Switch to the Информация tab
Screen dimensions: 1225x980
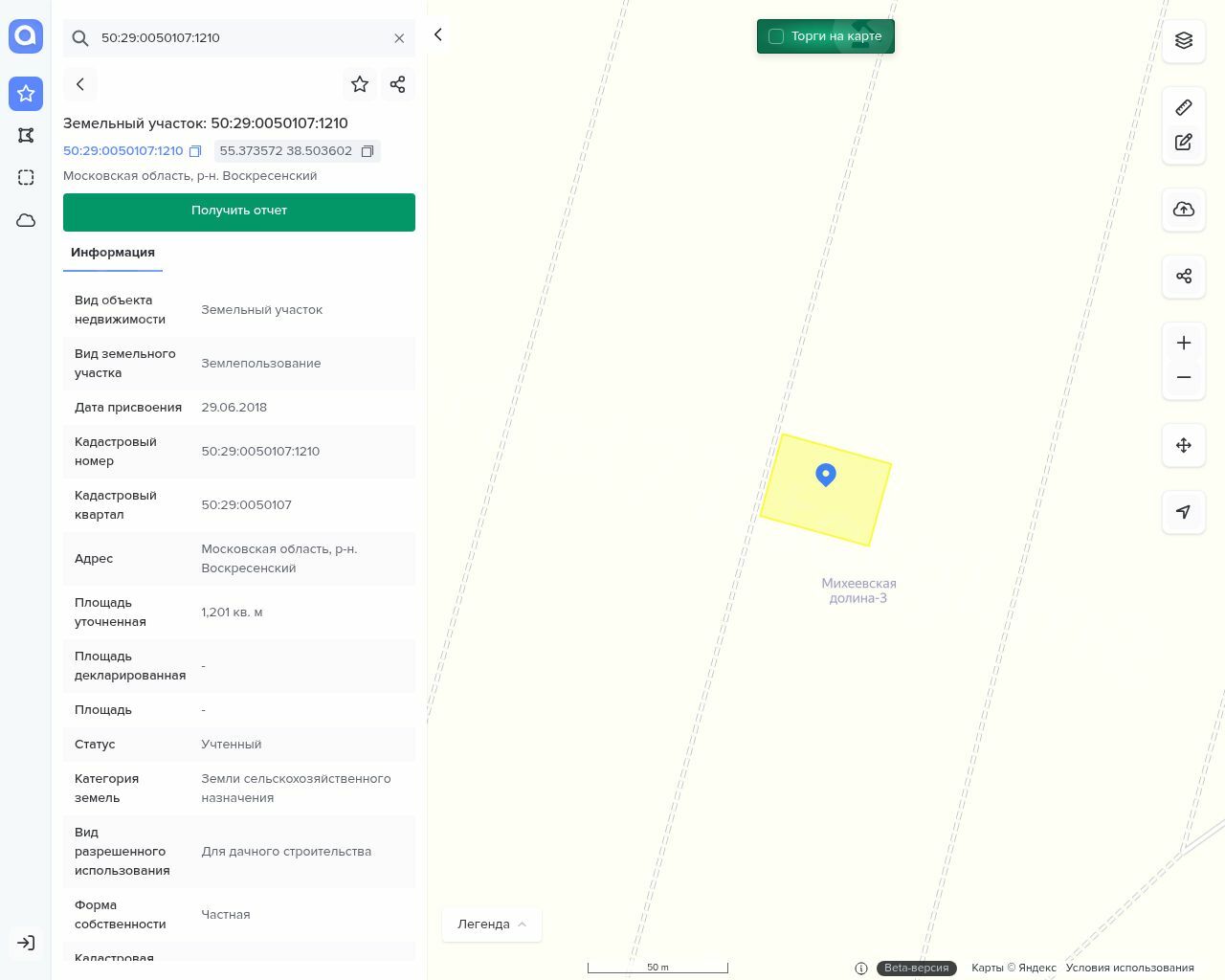coord(113,253)
